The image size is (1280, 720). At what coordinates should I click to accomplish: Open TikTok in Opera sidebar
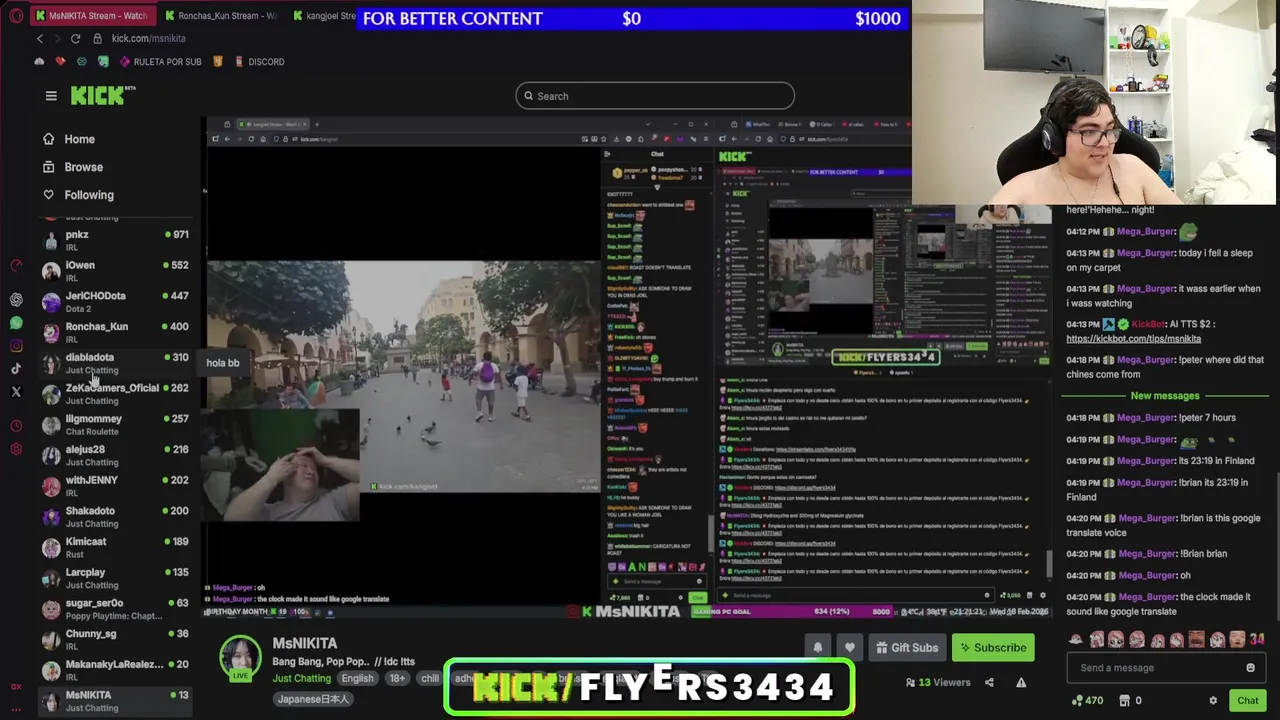(16, 369)
